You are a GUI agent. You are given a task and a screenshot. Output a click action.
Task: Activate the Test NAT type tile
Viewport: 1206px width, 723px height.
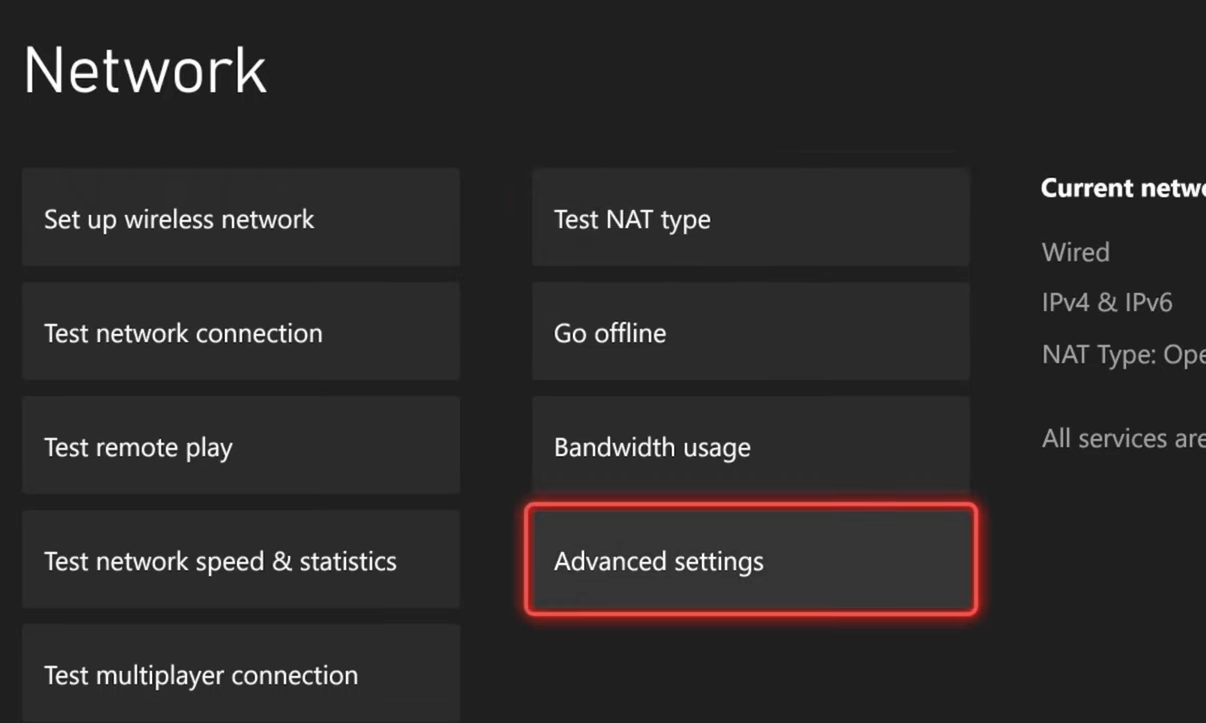(x=750, y=218)
